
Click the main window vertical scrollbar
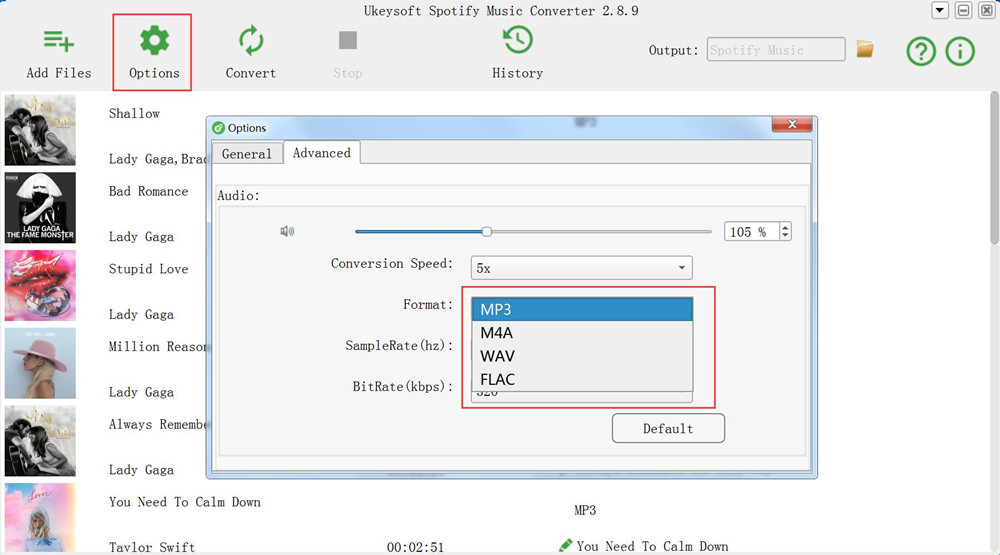(994, 168)
